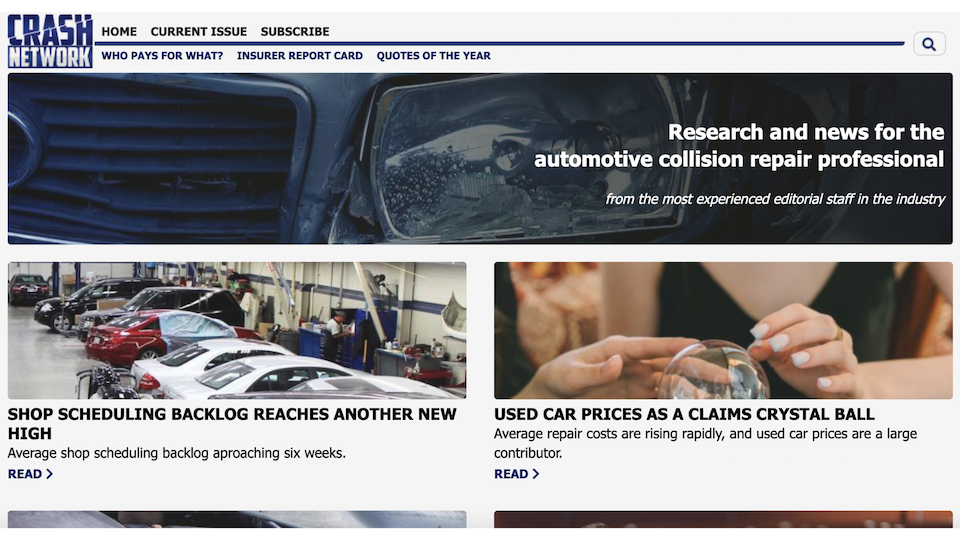Click the partially visible bottom-right article image
The width and height of the screenshot is (960, 540).
[723, 519]
